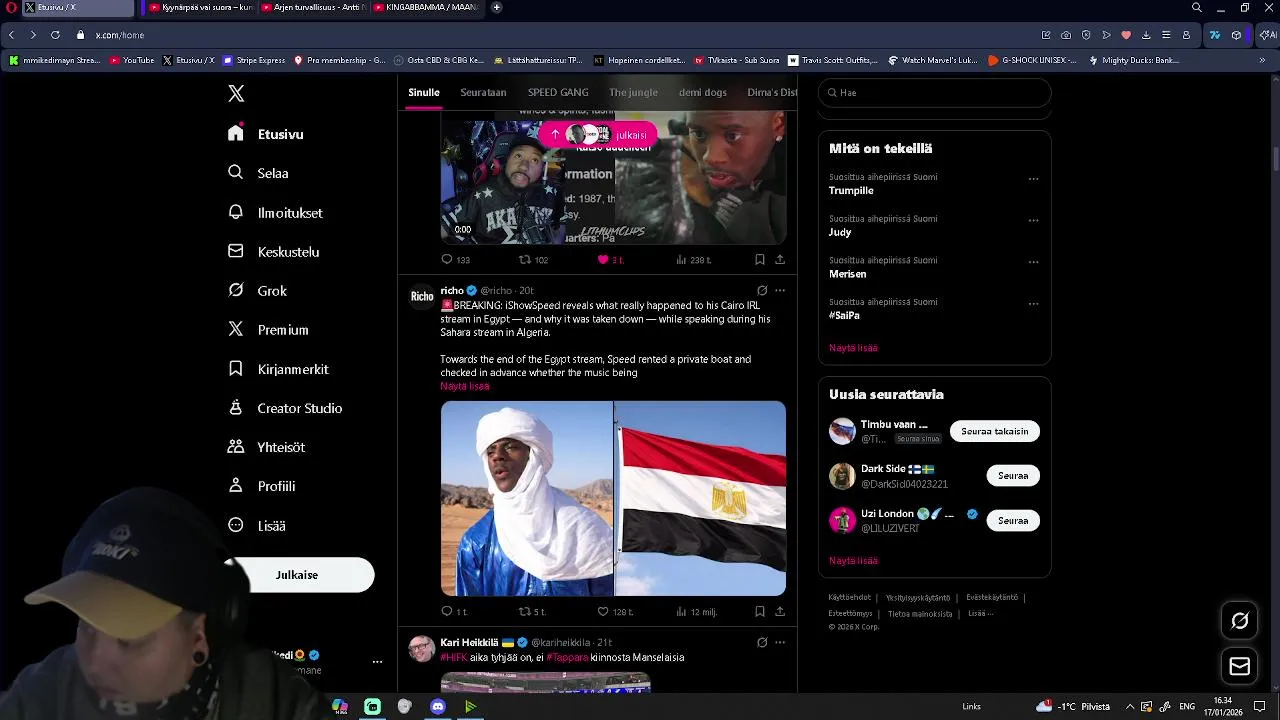The height and width of the screenshot is (720, 1280).
Task: Select the Sinulle tab
Action: point(424,92)
